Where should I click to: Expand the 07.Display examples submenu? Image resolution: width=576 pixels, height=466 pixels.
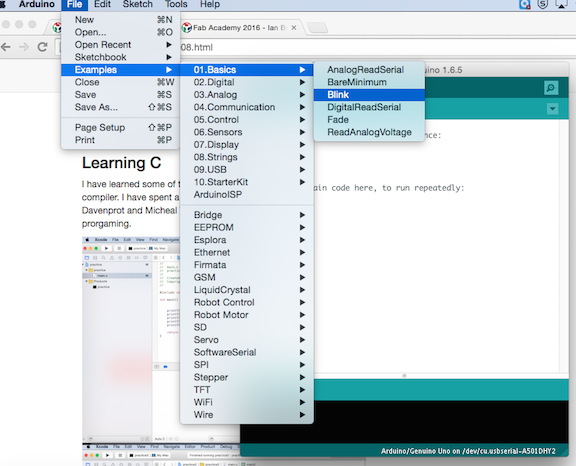pyautogui.click(x=247, y=145)
